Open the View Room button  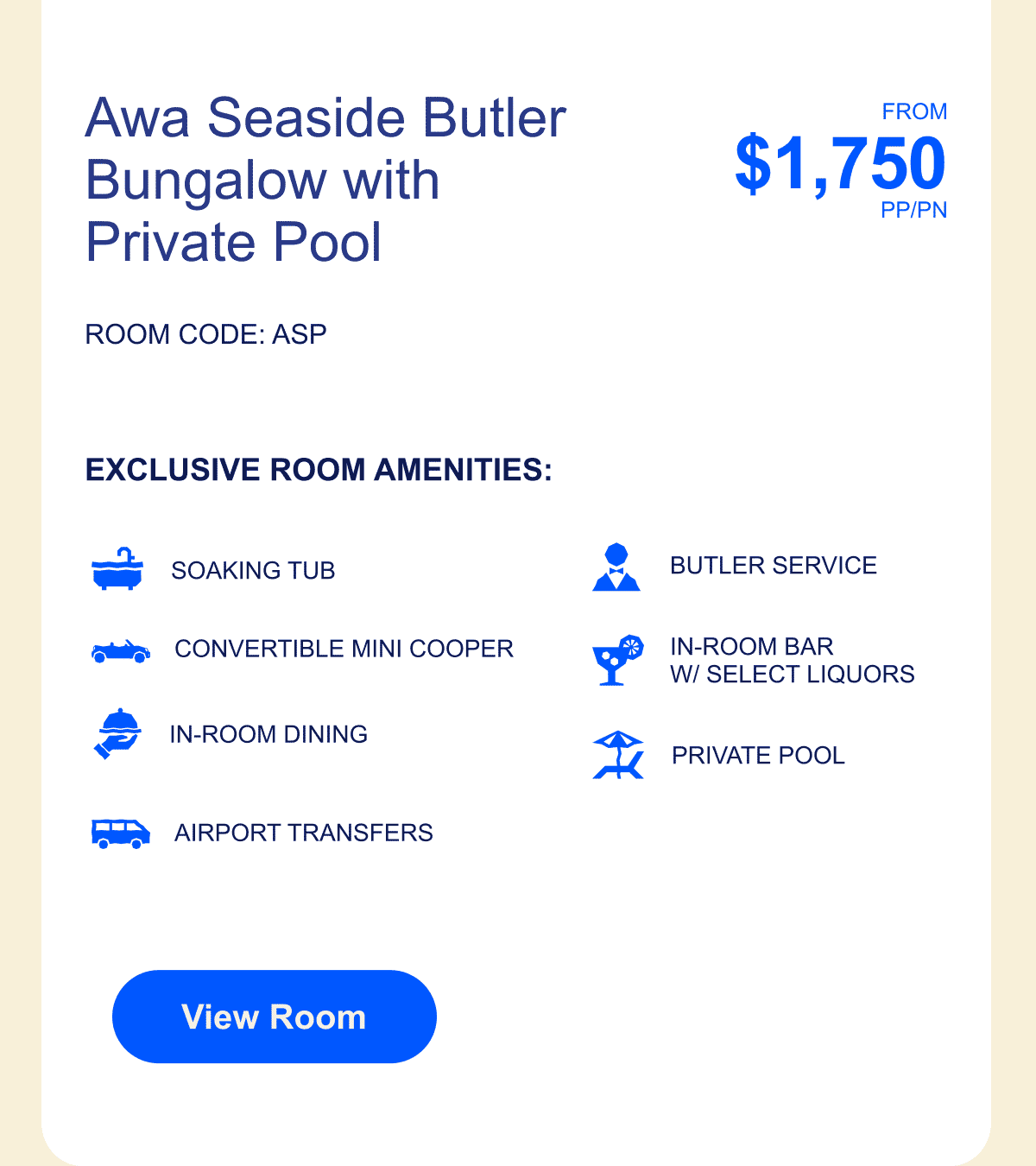click(275, 1017)
